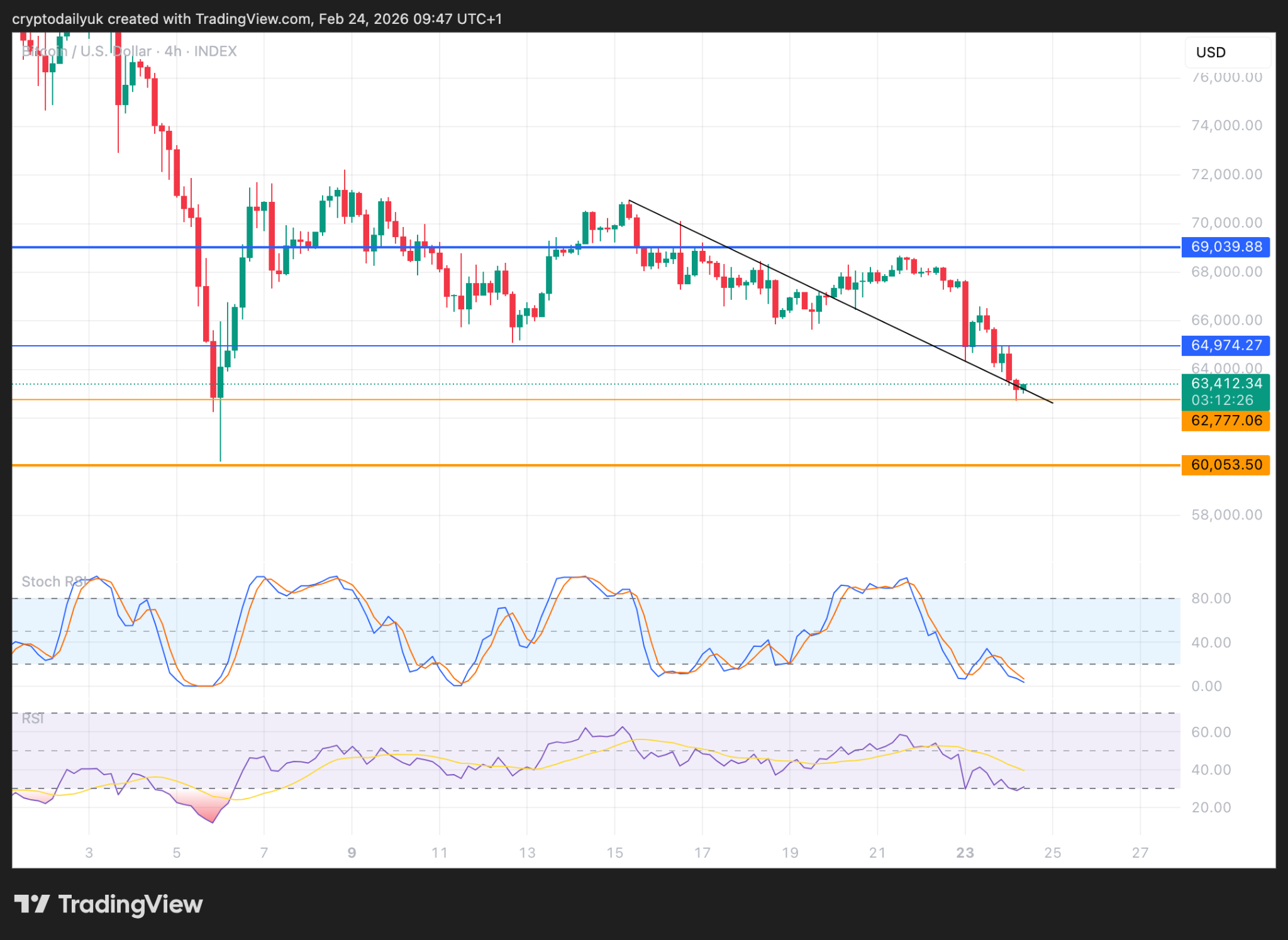Click the 58,000.00 price axis label
This screenshot has width=1288, height=940.
(1226, 515)
